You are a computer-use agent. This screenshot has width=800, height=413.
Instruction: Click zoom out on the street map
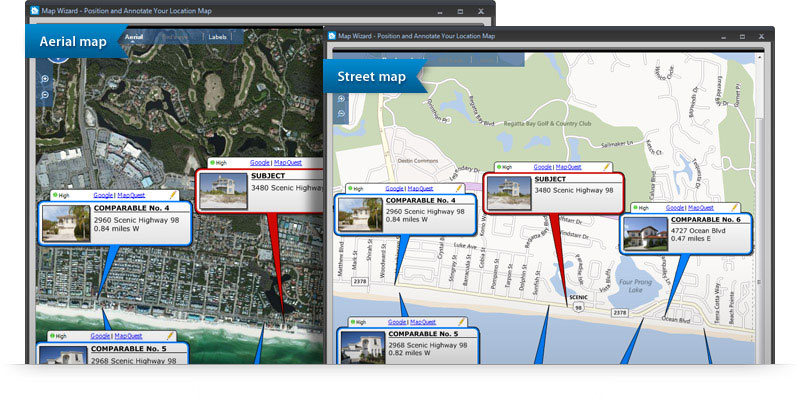click(341, 113)
